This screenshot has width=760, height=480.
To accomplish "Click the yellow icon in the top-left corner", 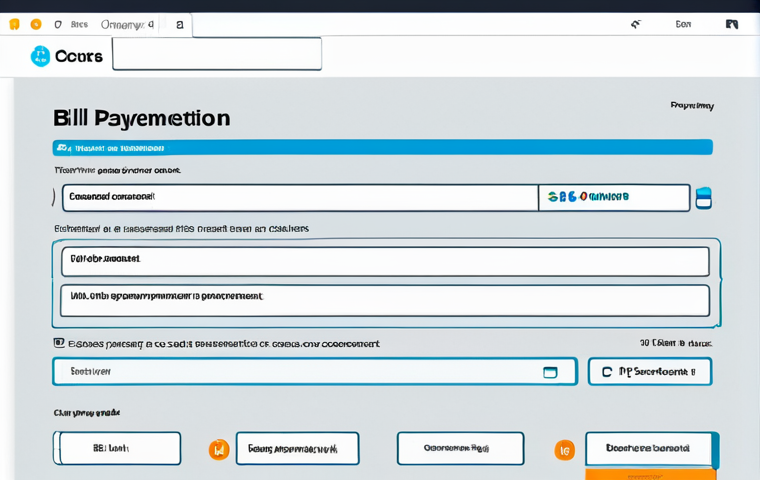I will (14, 24).
